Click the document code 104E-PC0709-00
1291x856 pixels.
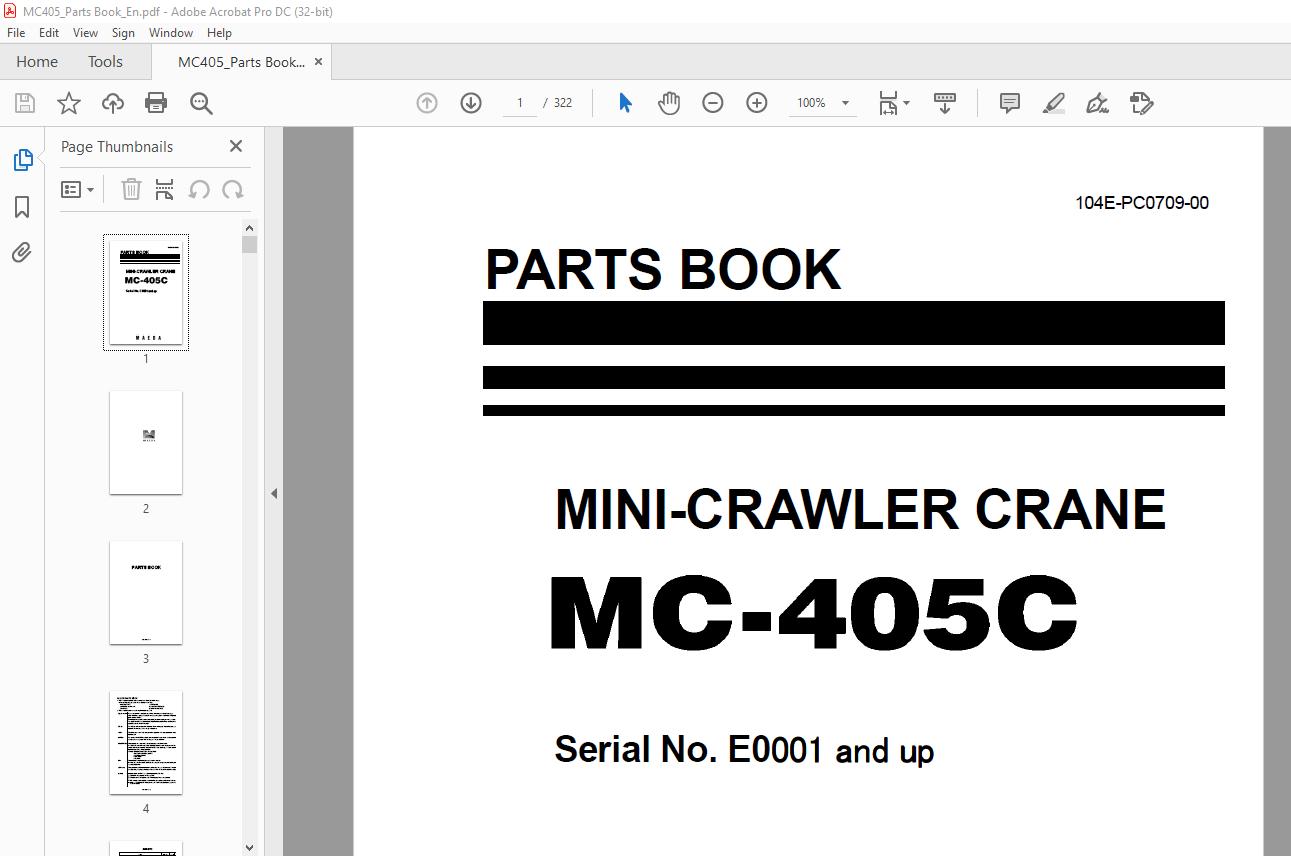point(1142,203)
